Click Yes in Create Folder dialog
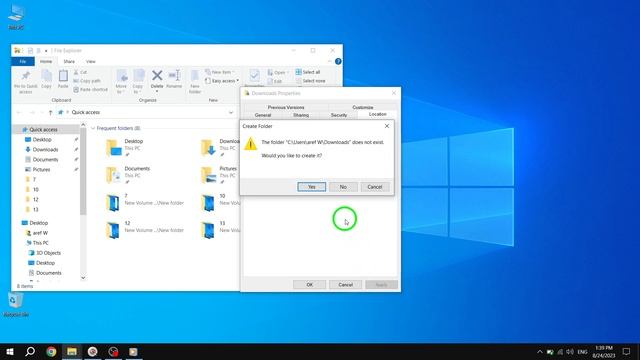The height and width of the screenshot is (360, 640). tap(311, 187)
